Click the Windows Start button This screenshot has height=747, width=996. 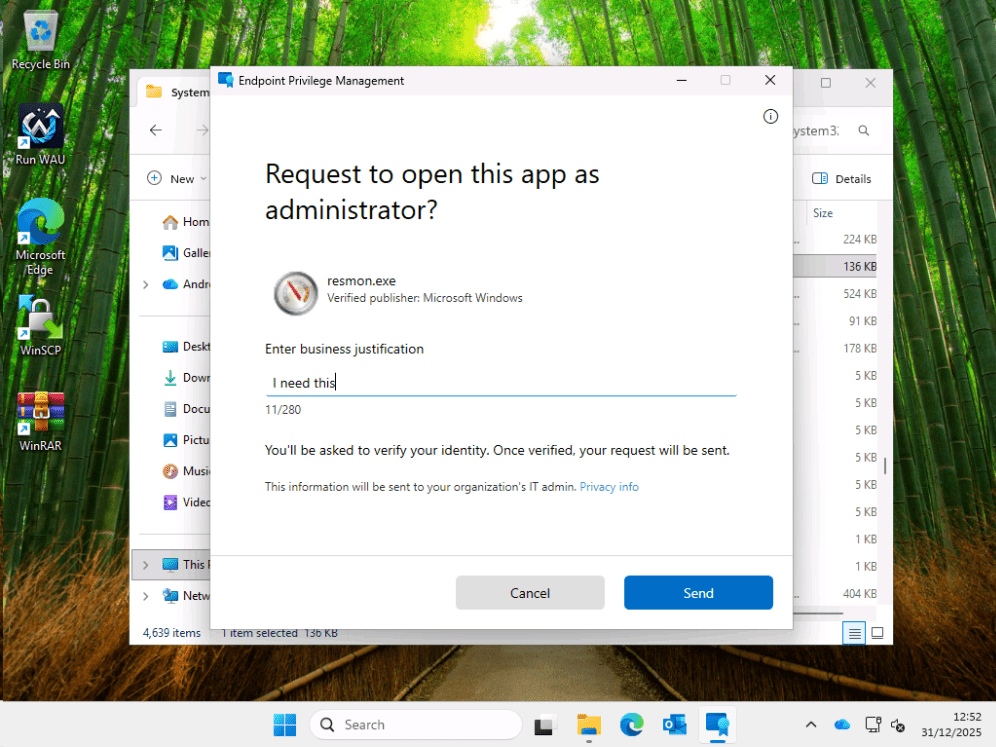pyautogui.click(x=285, y=725)
